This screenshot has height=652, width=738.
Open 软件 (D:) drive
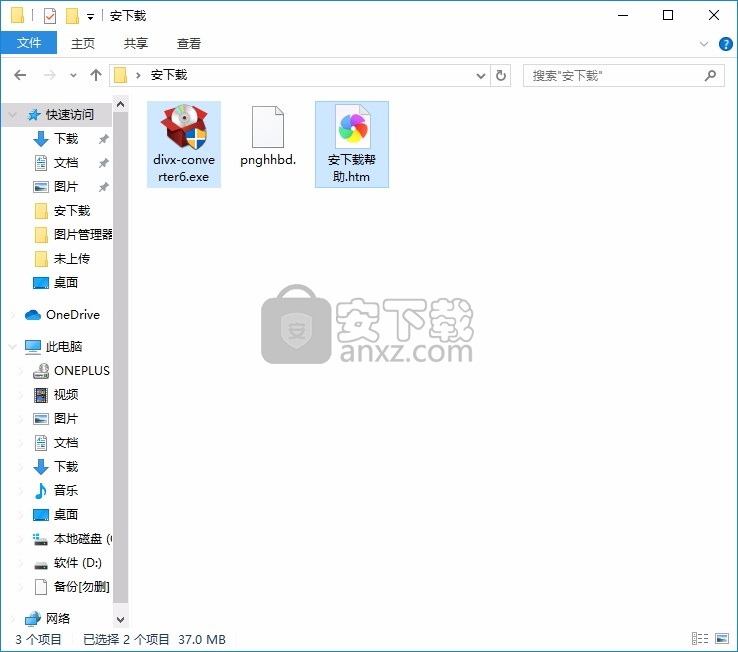coord(78,563)
